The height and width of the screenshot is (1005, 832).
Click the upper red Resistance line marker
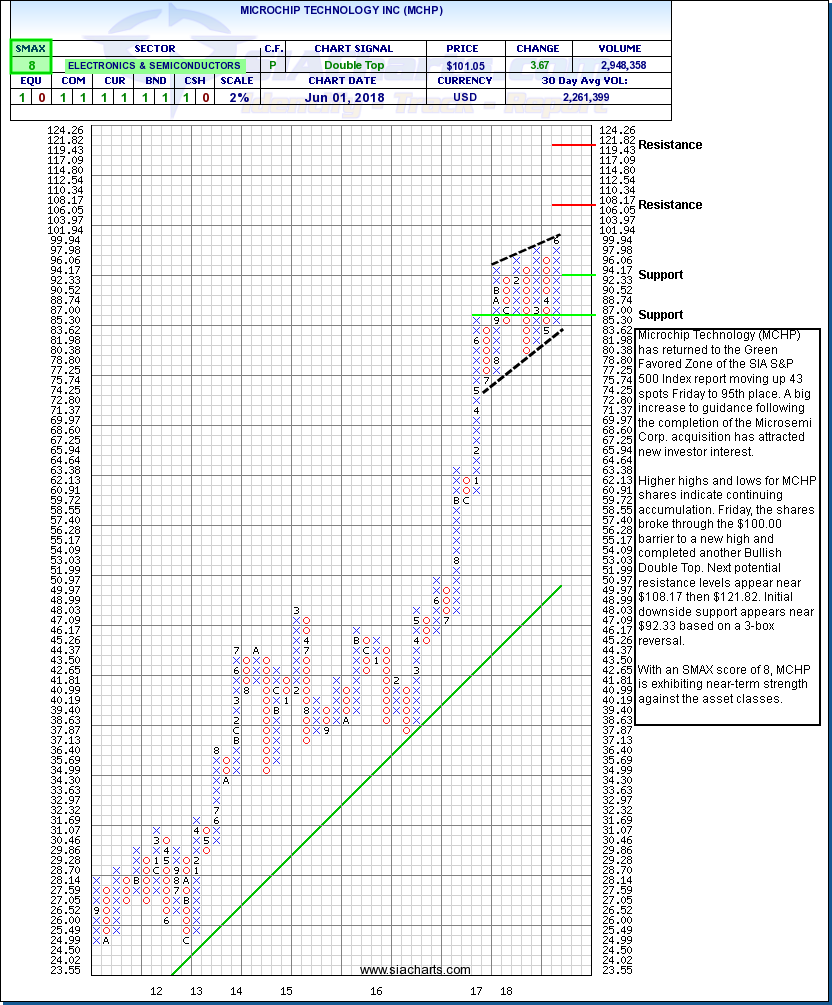[x=573, y=145]
